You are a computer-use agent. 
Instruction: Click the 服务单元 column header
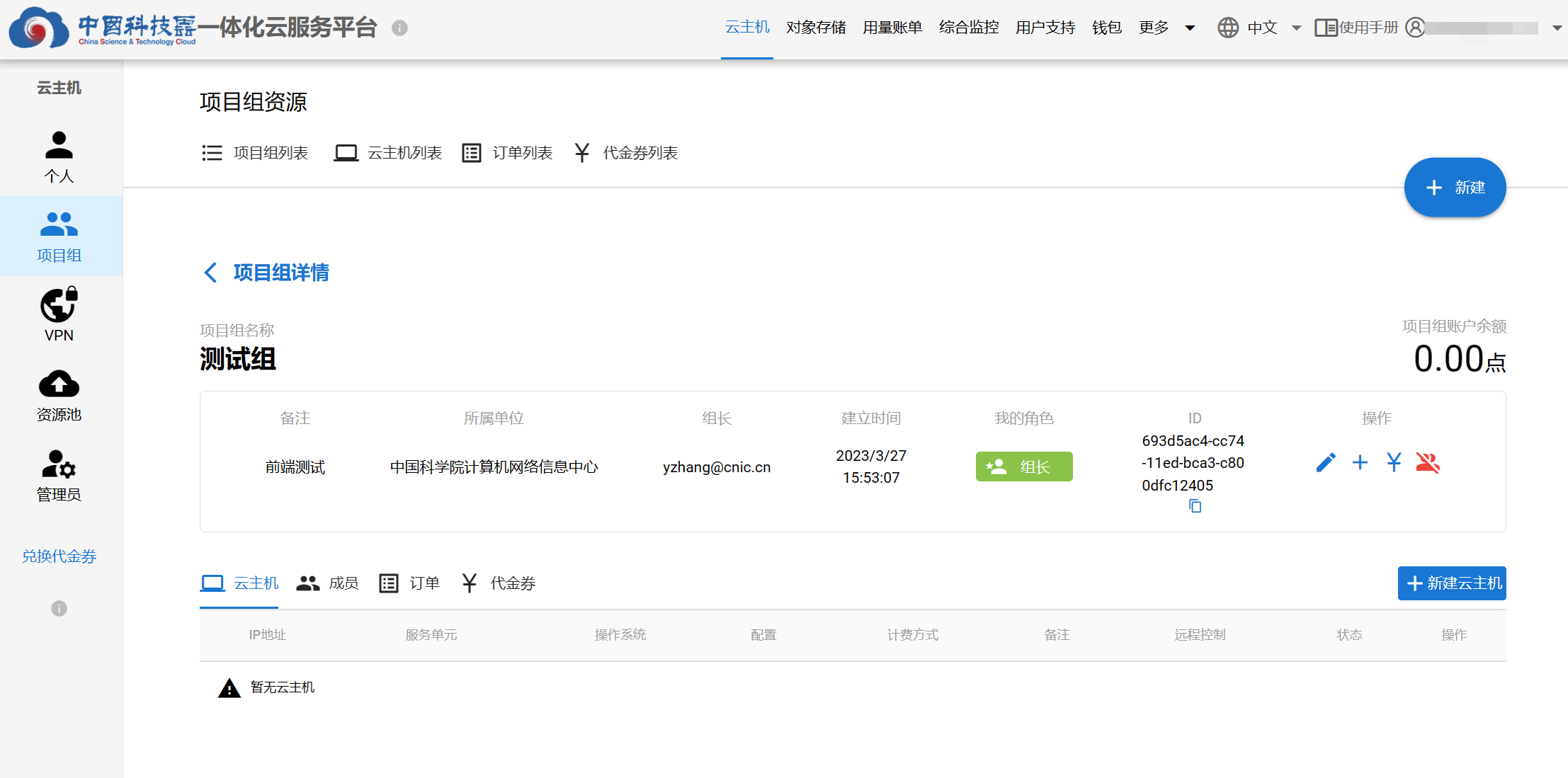[431, 635]
